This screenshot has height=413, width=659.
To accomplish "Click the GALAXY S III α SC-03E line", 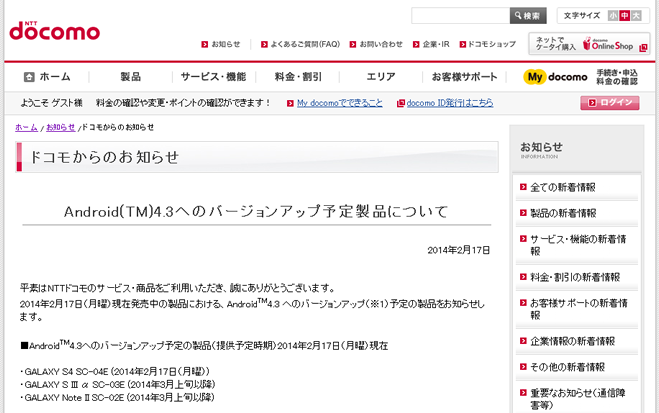I will [118, 385].
